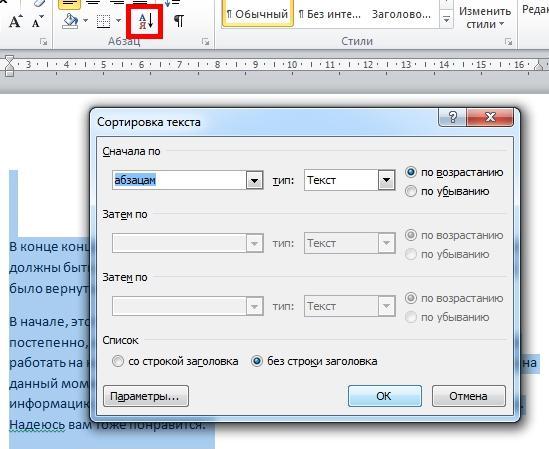
Task: Apply the Обычный style
Action: pos(258,14)
